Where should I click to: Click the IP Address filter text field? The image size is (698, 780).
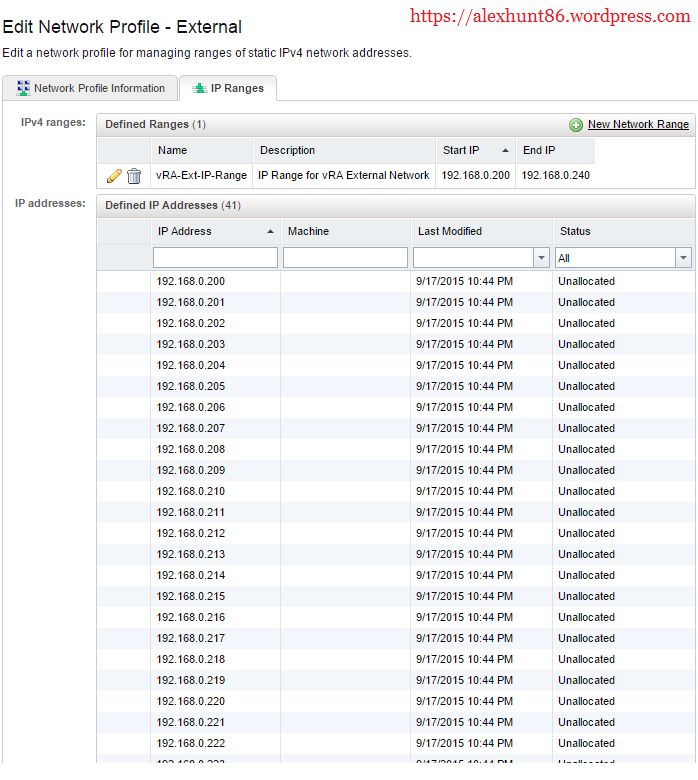pos(215,258)
